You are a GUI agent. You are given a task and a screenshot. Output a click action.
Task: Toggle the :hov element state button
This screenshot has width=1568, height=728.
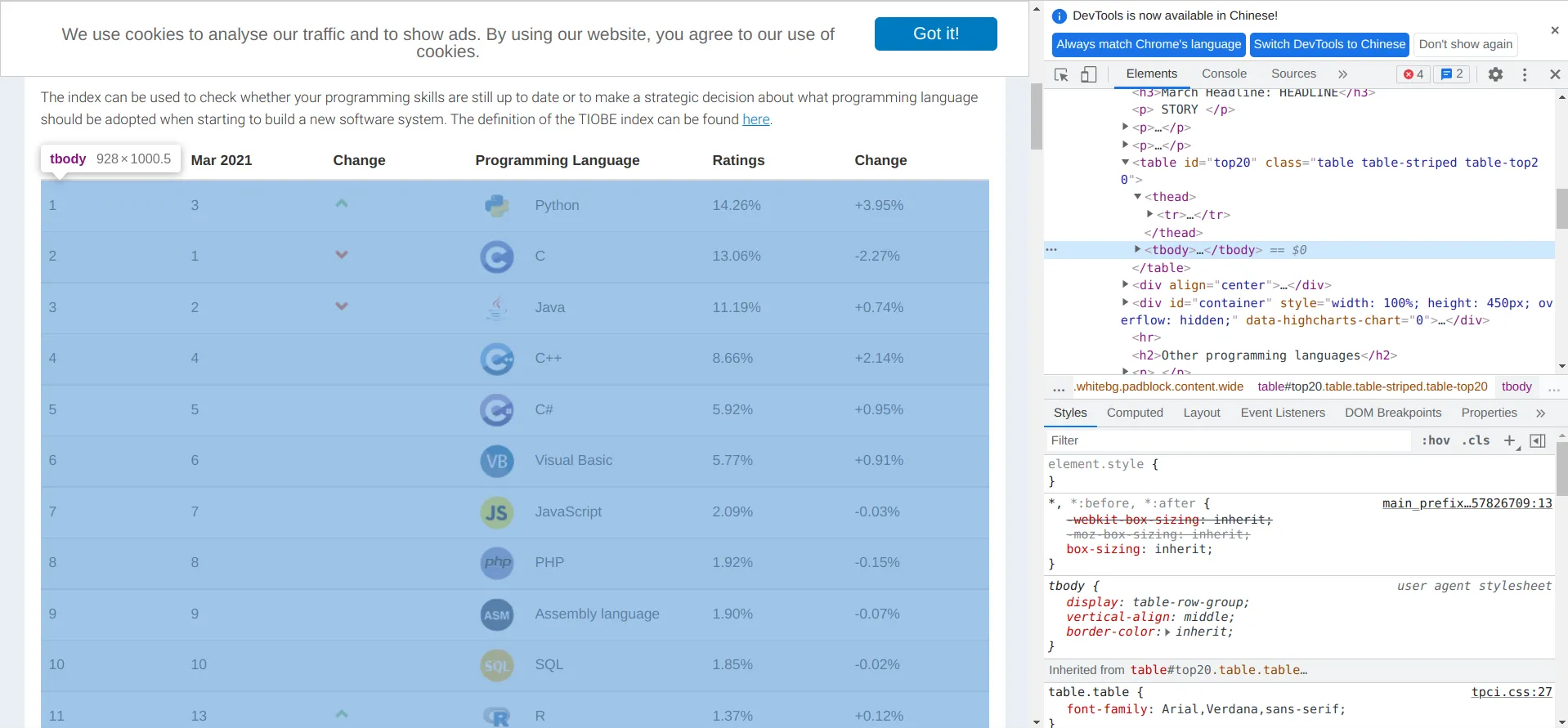coord(1435,440)
